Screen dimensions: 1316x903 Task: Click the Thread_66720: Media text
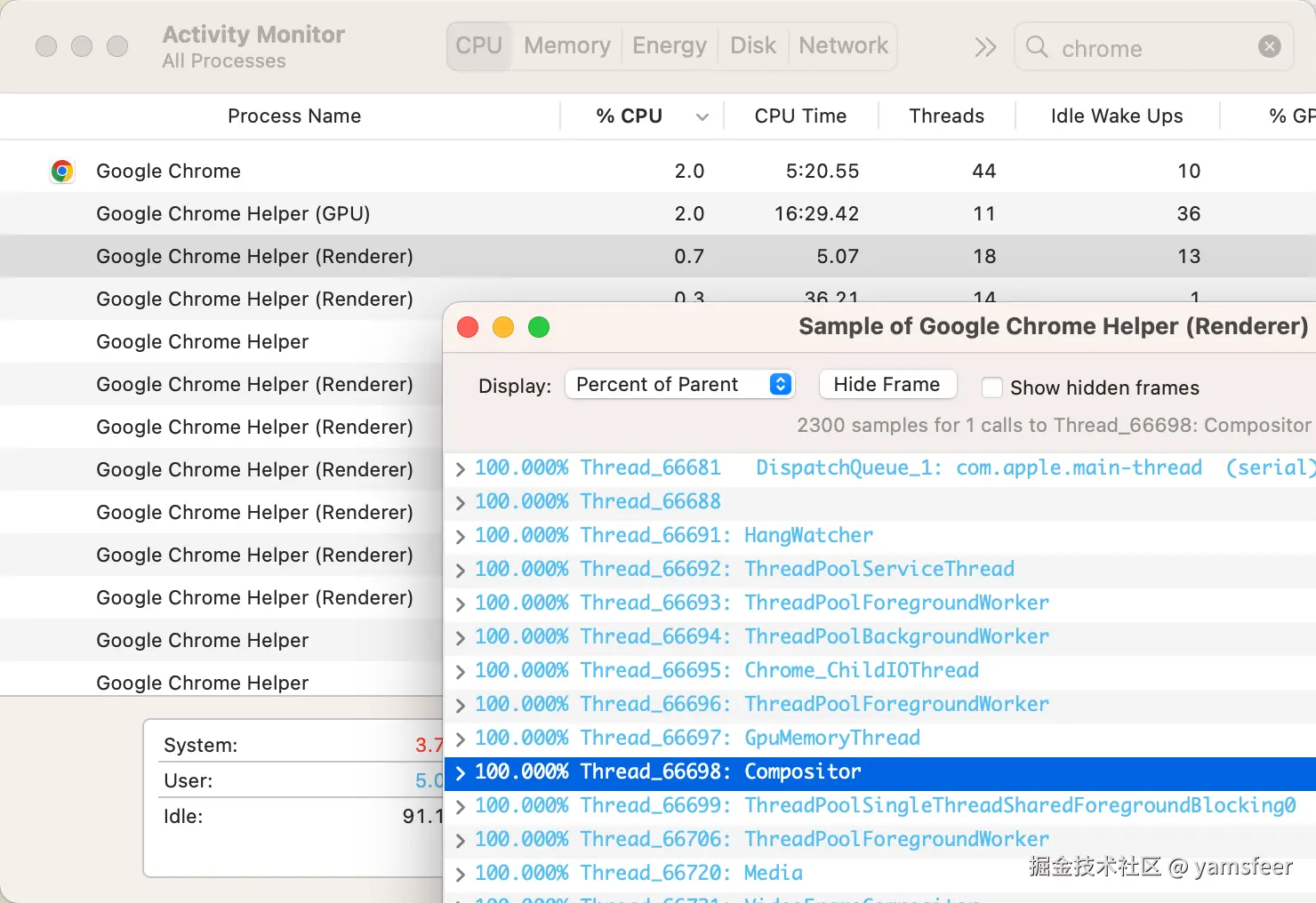pos(691,873)
